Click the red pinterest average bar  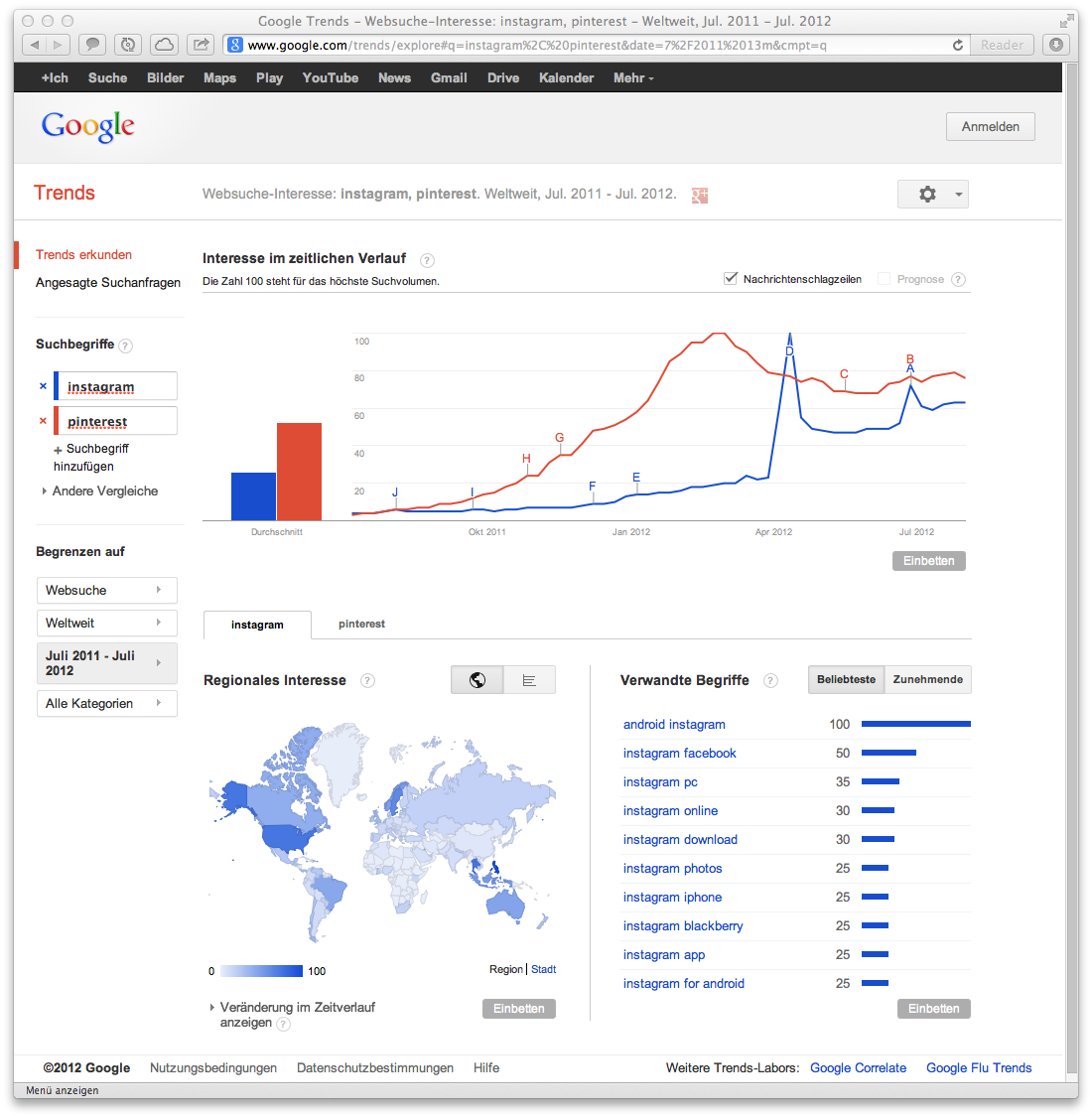(300, 472)
